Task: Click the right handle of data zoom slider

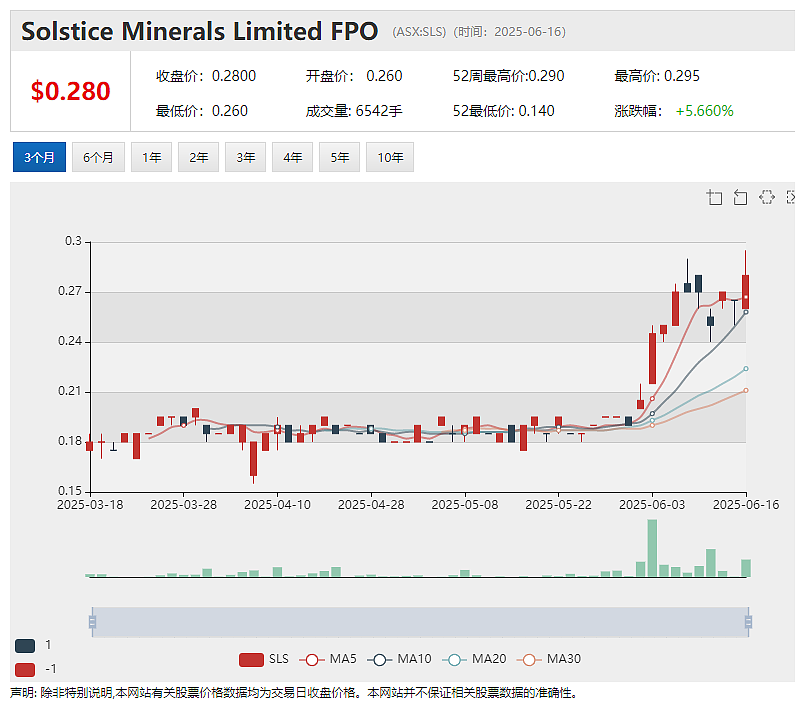Action: pyautogui.click(x=748, y=622)
